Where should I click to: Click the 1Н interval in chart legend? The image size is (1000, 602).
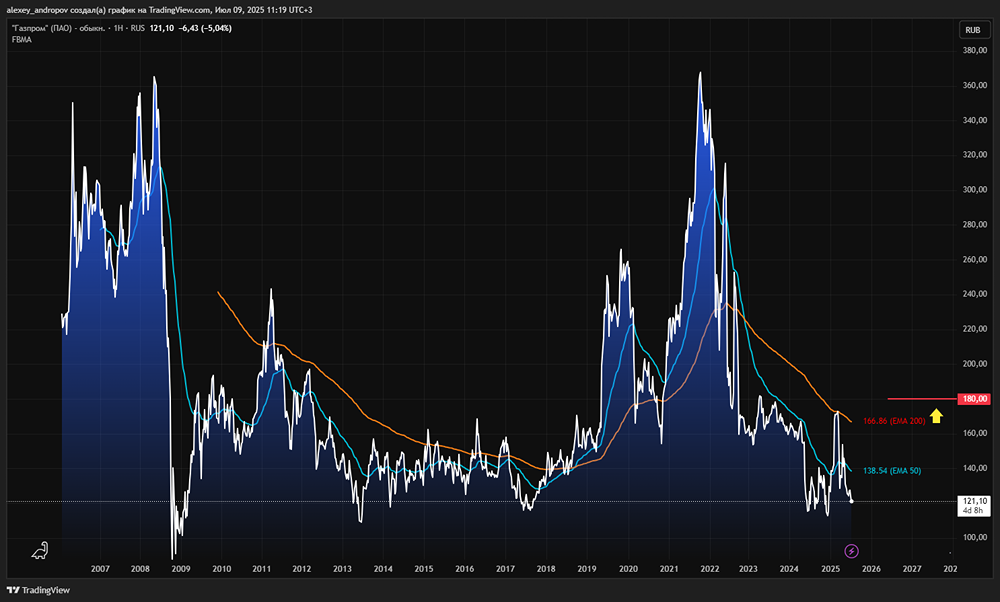coord(119,28)
